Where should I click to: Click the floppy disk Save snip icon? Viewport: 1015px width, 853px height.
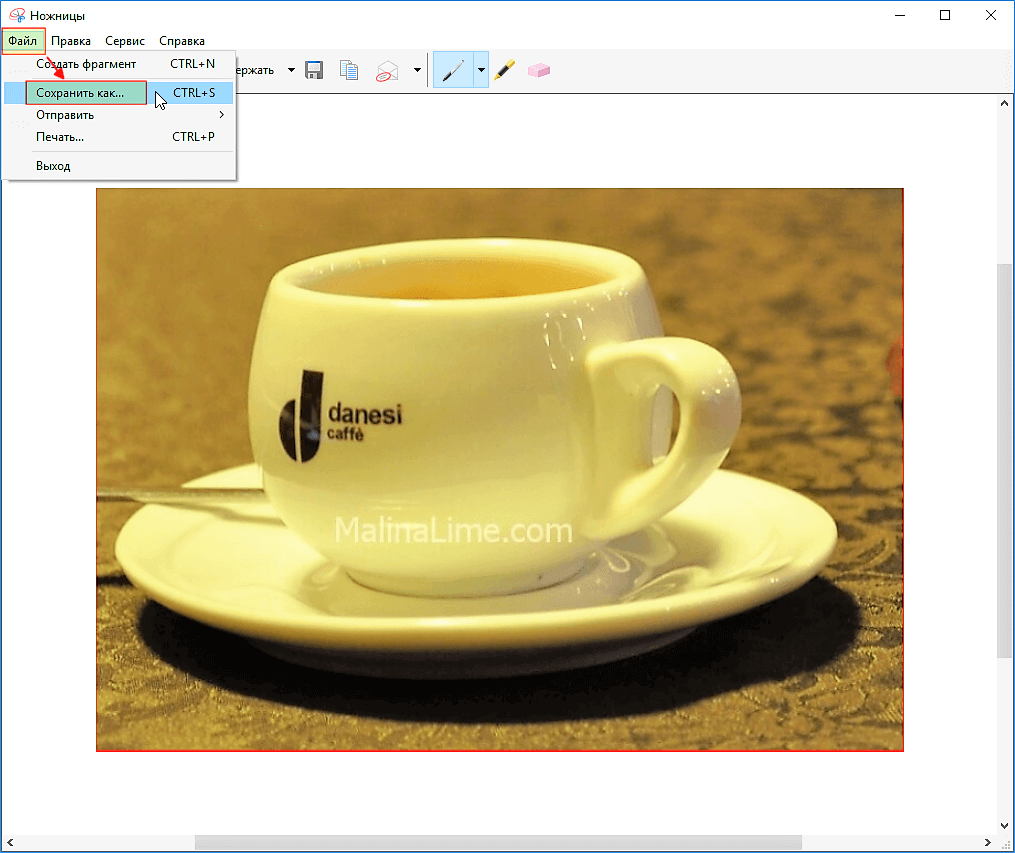pyautogui.click(x=314, y=71)
